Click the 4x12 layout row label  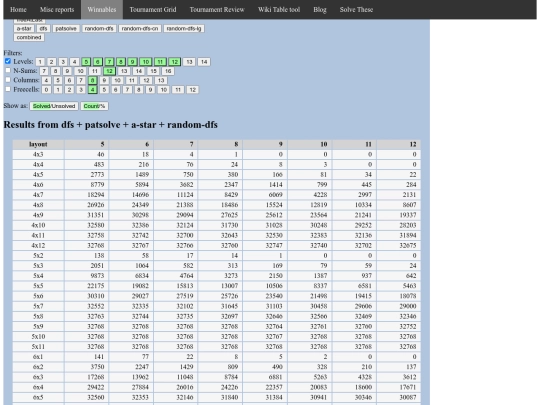38,246
